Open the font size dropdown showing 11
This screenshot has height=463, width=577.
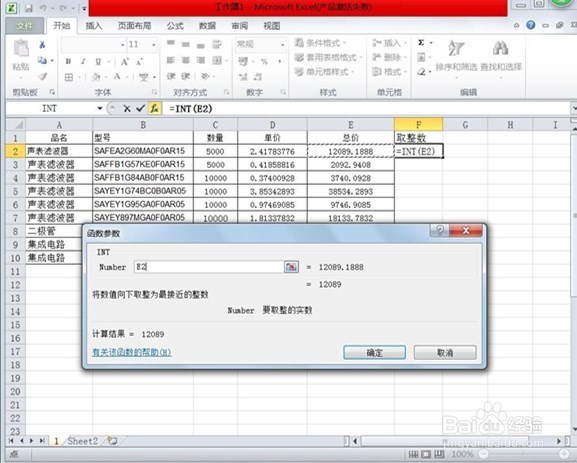click(153, 45)
